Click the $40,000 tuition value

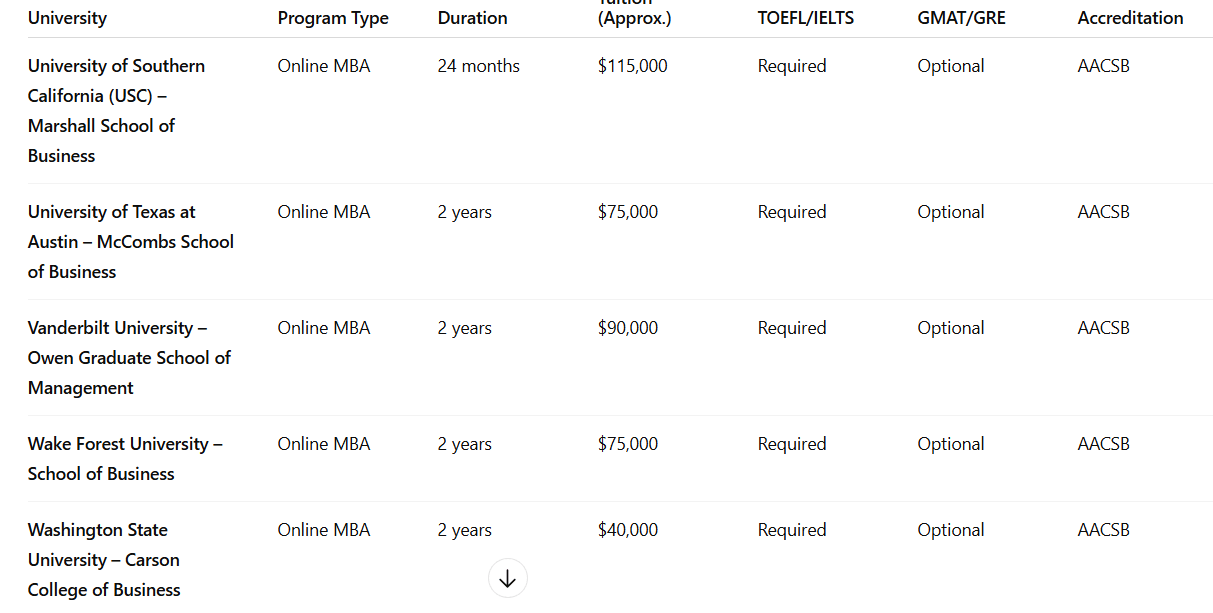(627, 530)
